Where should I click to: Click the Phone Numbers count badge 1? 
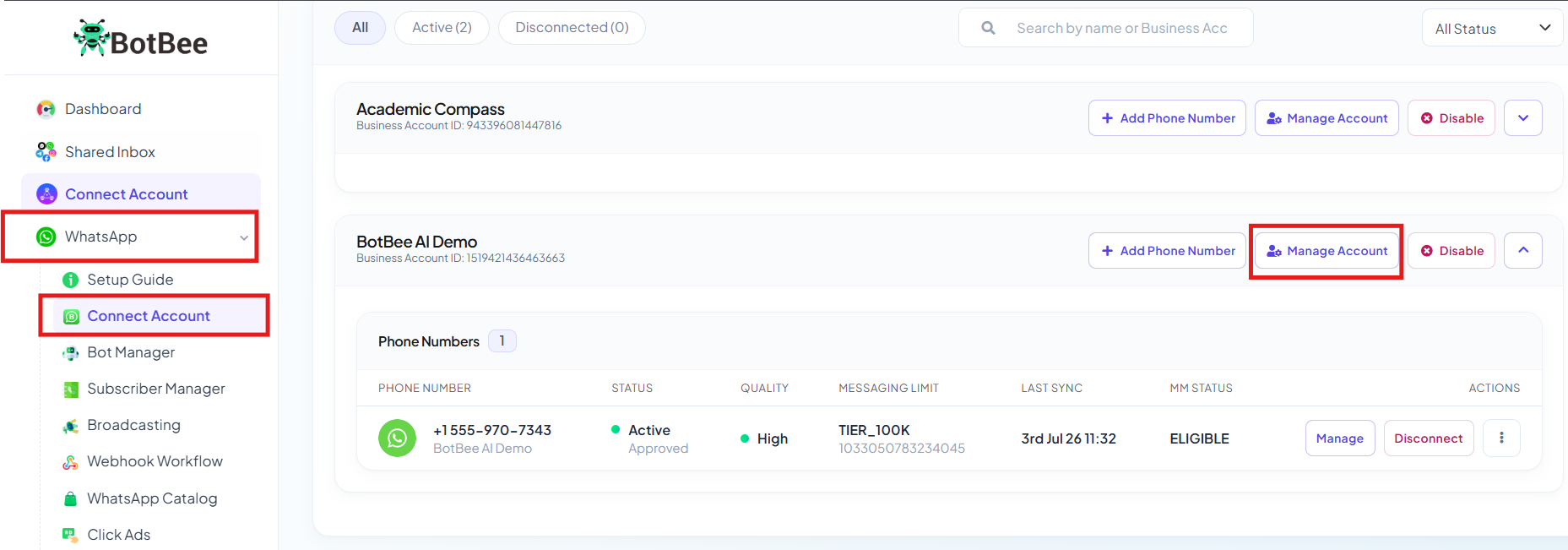point(502,340)
